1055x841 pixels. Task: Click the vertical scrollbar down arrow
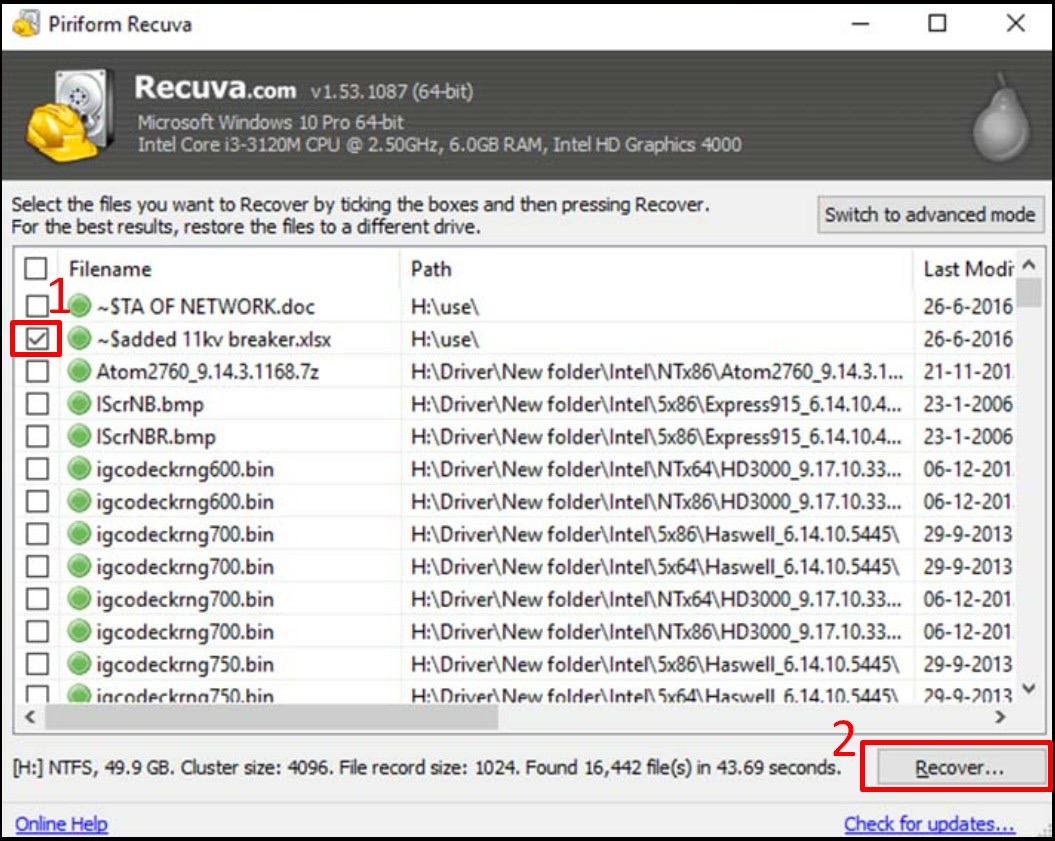pos(1029,688)
